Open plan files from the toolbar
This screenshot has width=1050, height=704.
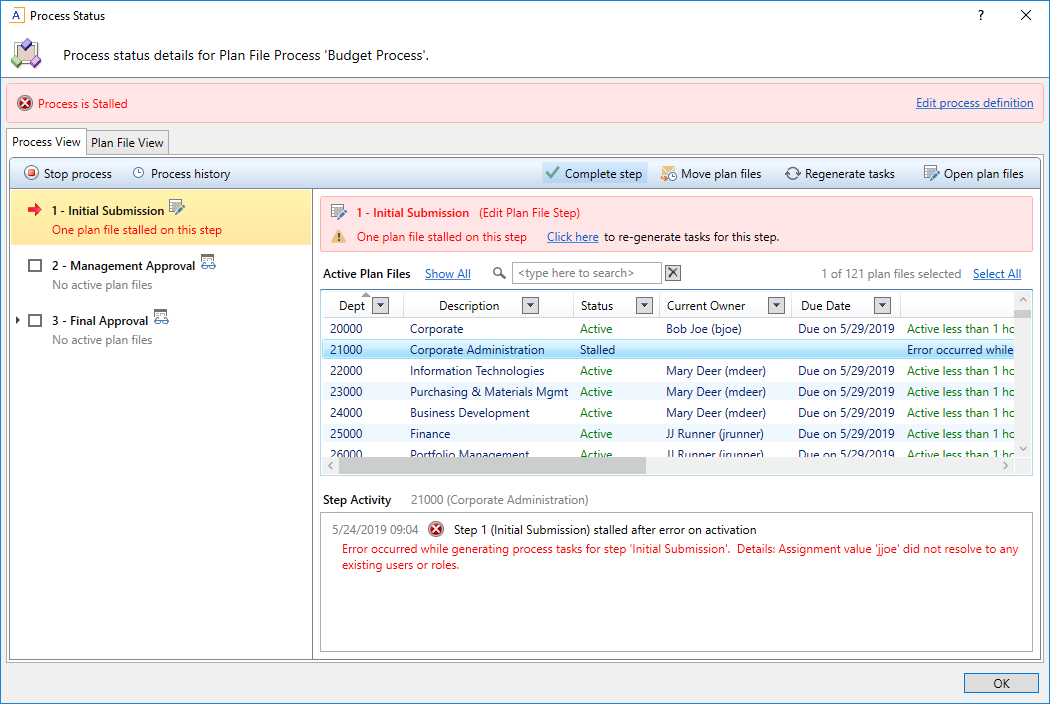[x=973, y=174]
